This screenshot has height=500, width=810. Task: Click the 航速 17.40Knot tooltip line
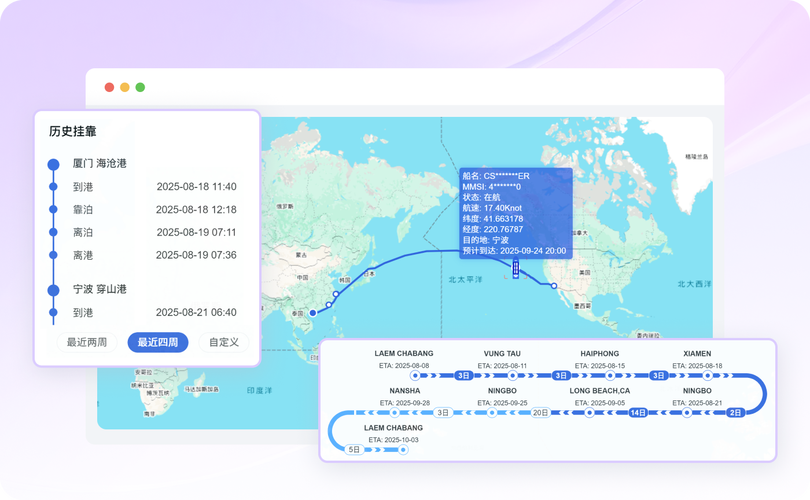pos(492,208)
